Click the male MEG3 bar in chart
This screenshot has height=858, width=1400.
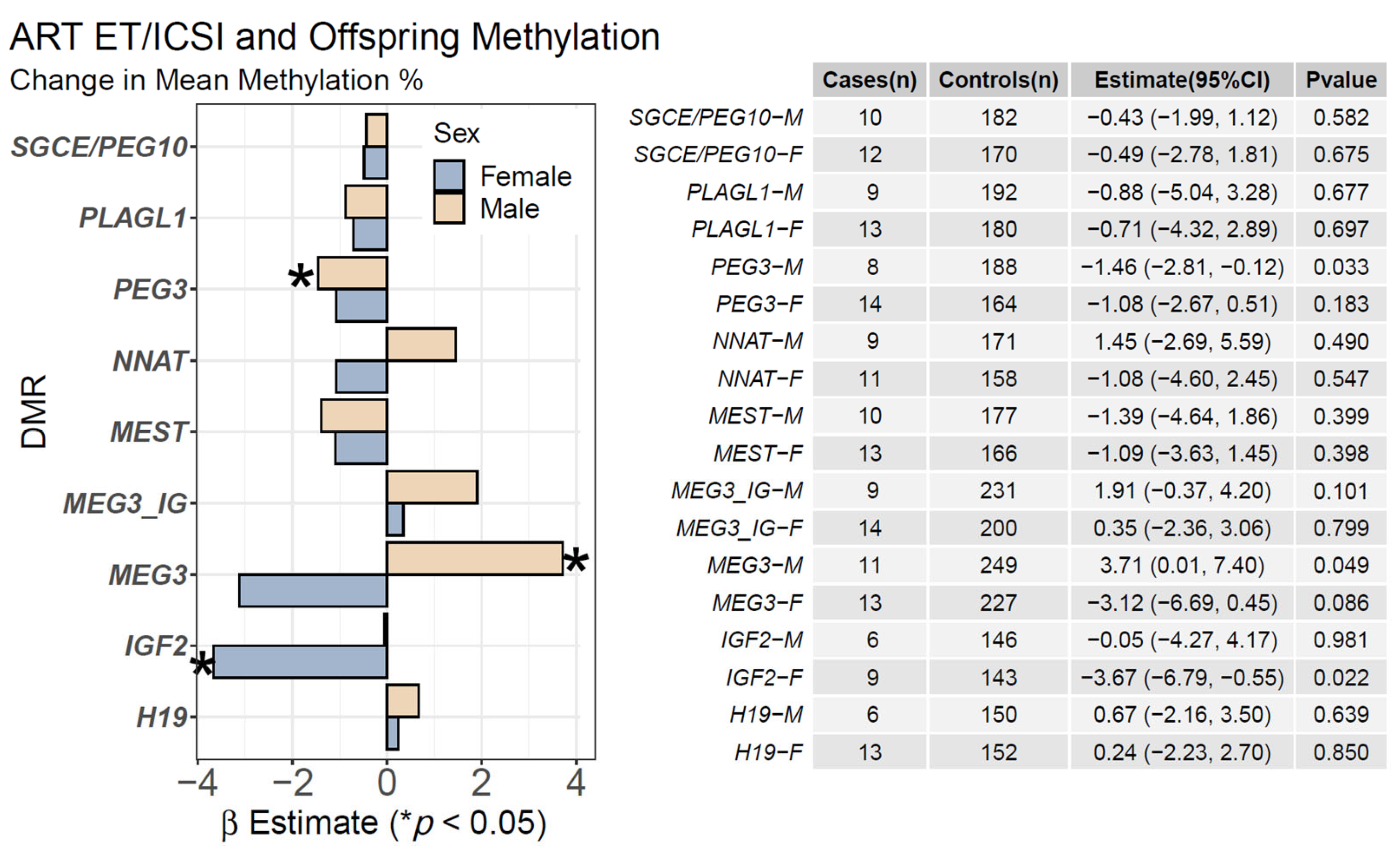coord(475,558)
